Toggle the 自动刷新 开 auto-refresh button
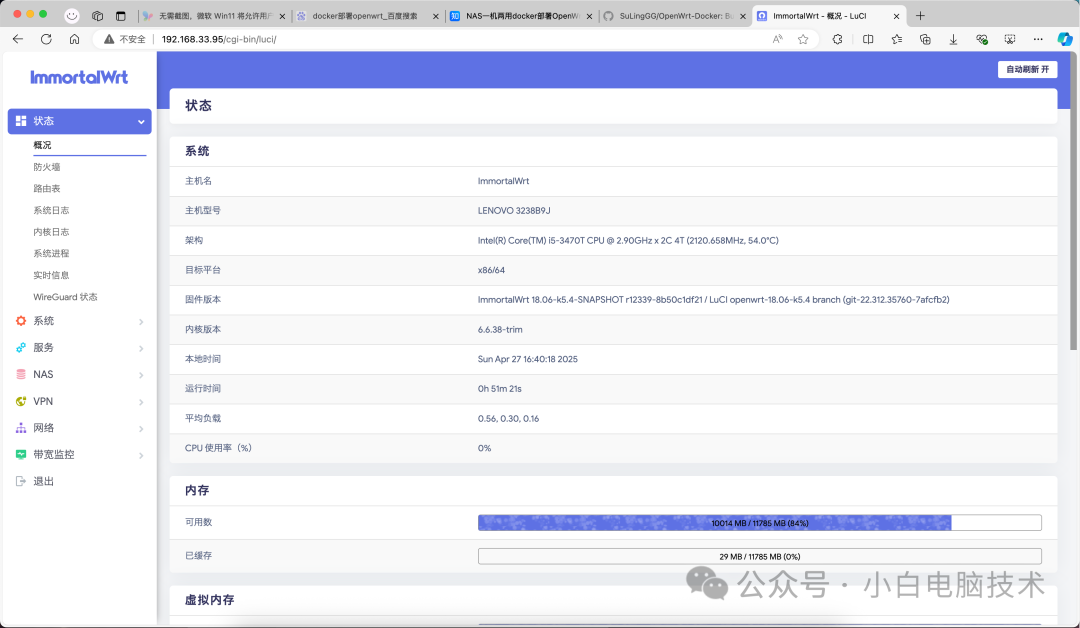 tap(1027, 70)
